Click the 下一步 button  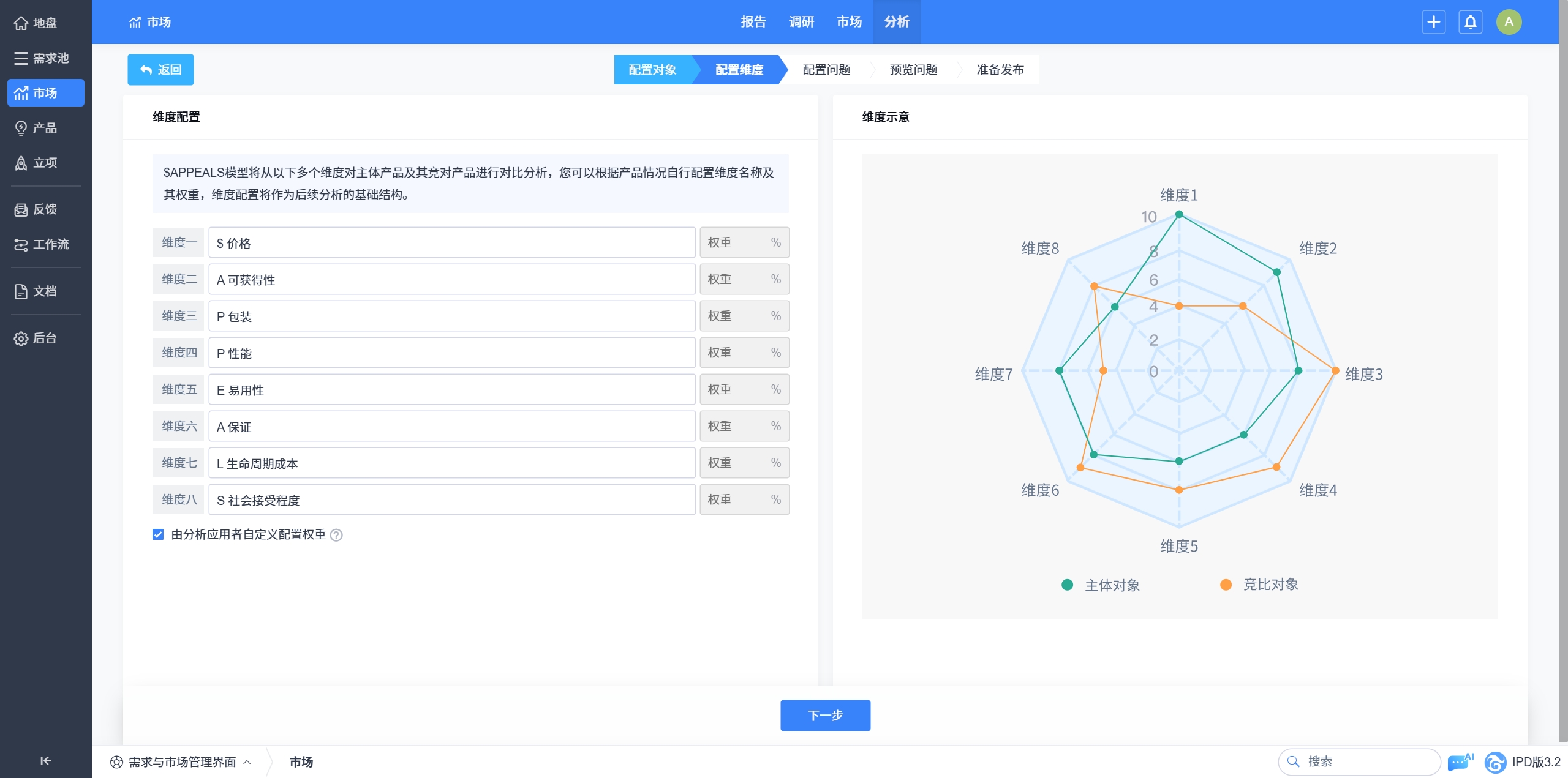pos(825,715)
